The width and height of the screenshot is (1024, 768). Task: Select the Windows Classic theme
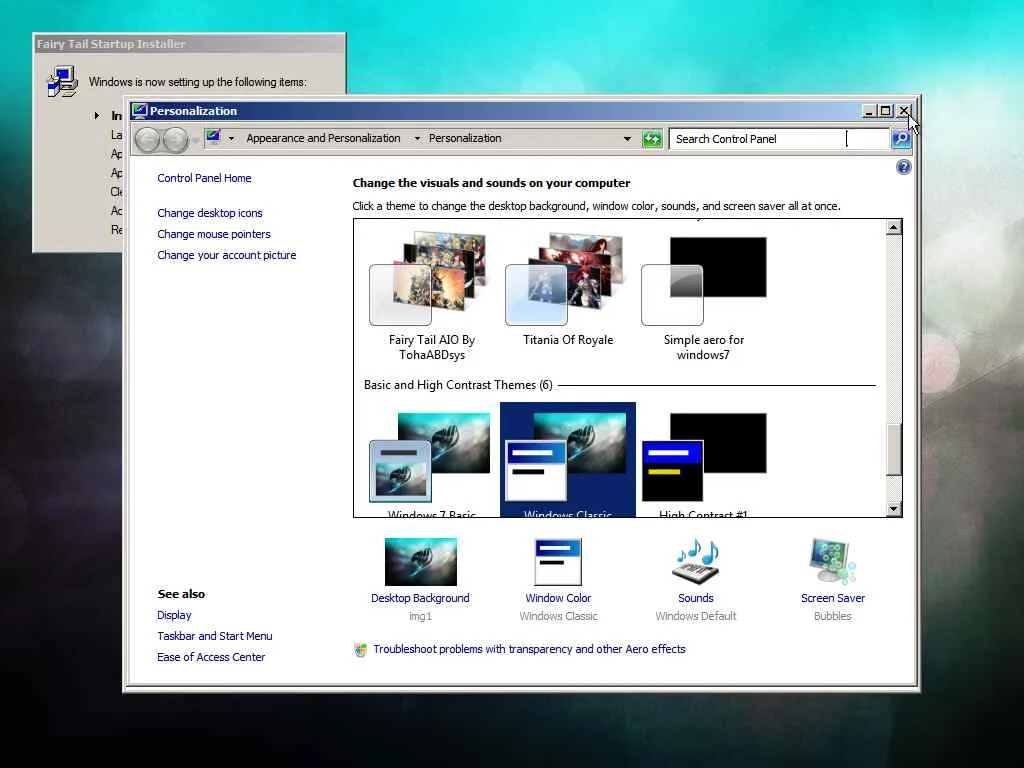coord(568,460)
